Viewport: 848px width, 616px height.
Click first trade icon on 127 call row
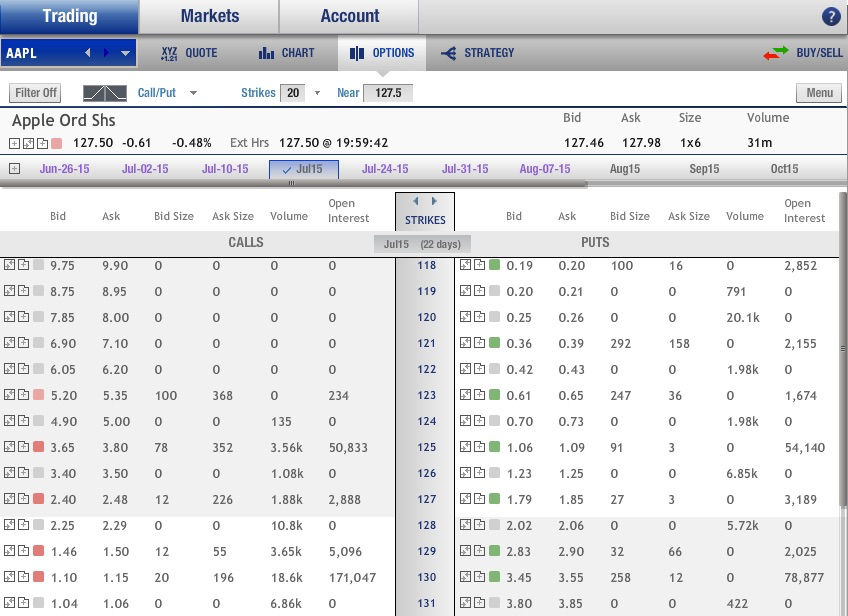[10, 499]
